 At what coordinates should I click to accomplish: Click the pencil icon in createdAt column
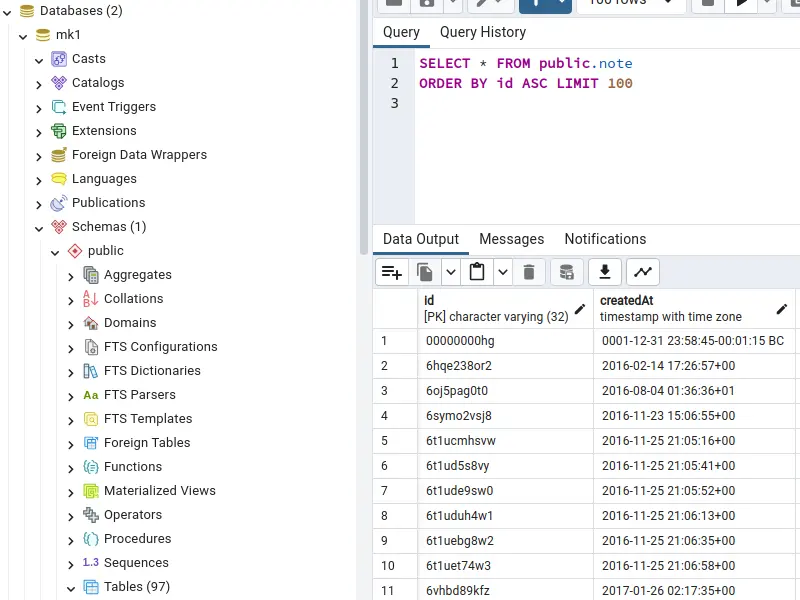[x=782, y=309]
